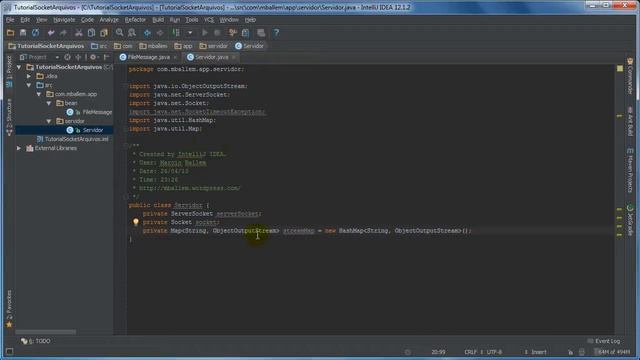Click the toolbar icon left of Help
This screenshot has height=360, width=640.
[x=261, y=33]
